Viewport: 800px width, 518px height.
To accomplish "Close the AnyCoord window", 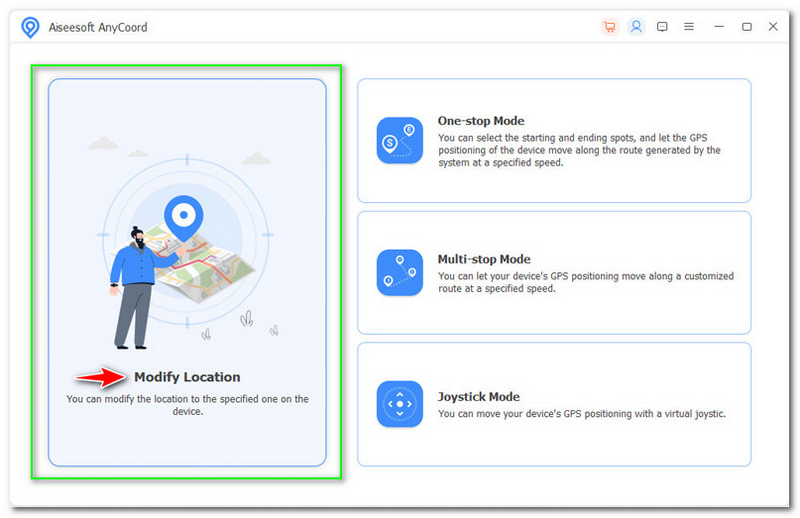I will (773, 27).
